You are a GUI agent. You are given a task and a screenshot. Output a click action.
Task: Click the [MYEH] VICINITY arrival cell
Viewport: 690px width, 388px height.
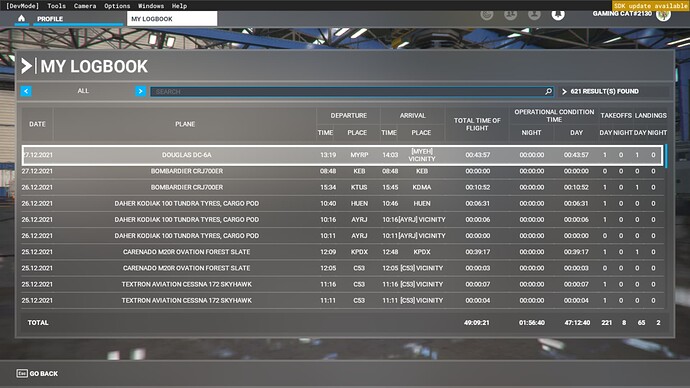pos(422,155)
